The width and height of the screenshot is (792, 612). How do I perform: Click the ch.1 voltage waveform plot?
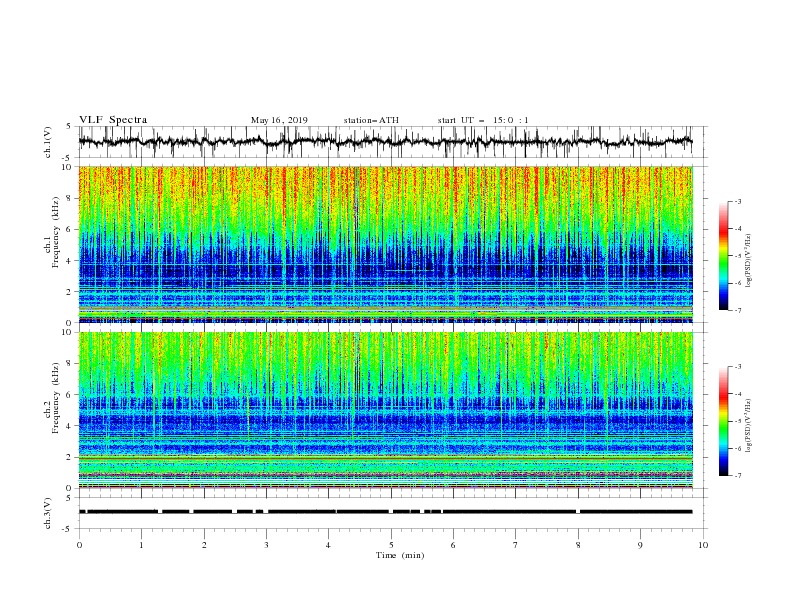tap(385, 142)
